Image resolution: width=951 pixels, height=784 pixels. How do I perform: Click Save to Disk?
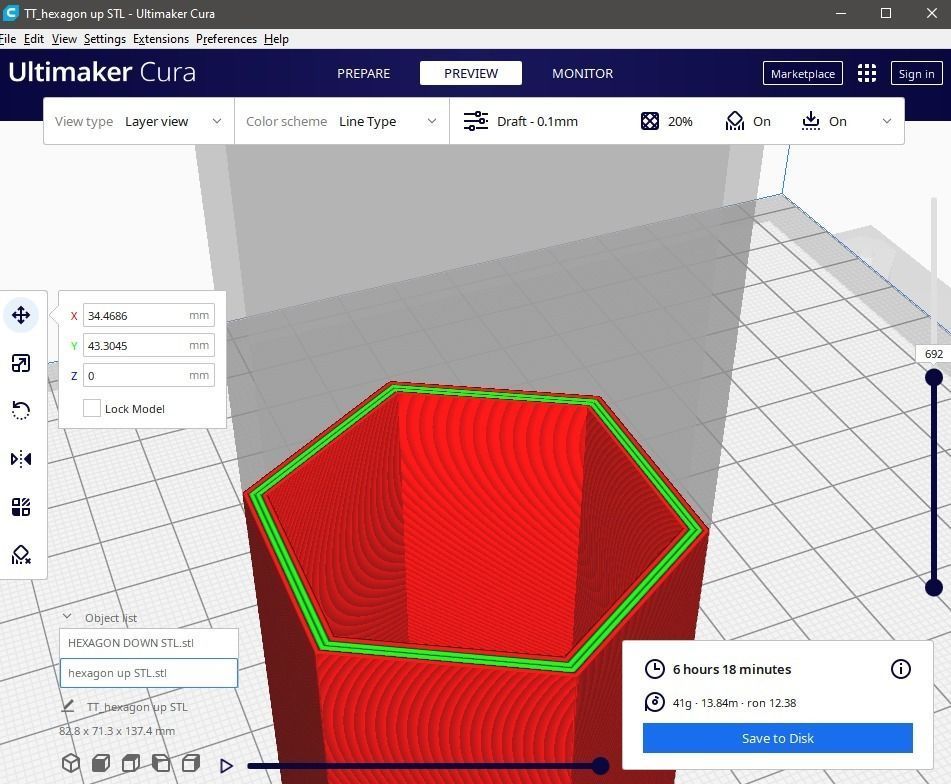(778, 738)
